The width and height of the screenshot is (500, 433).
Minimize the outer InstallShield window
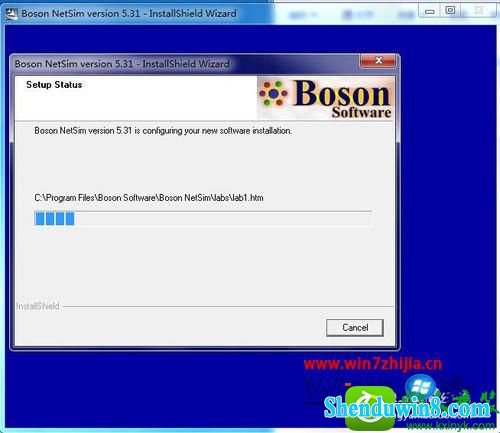coord(430,12)
